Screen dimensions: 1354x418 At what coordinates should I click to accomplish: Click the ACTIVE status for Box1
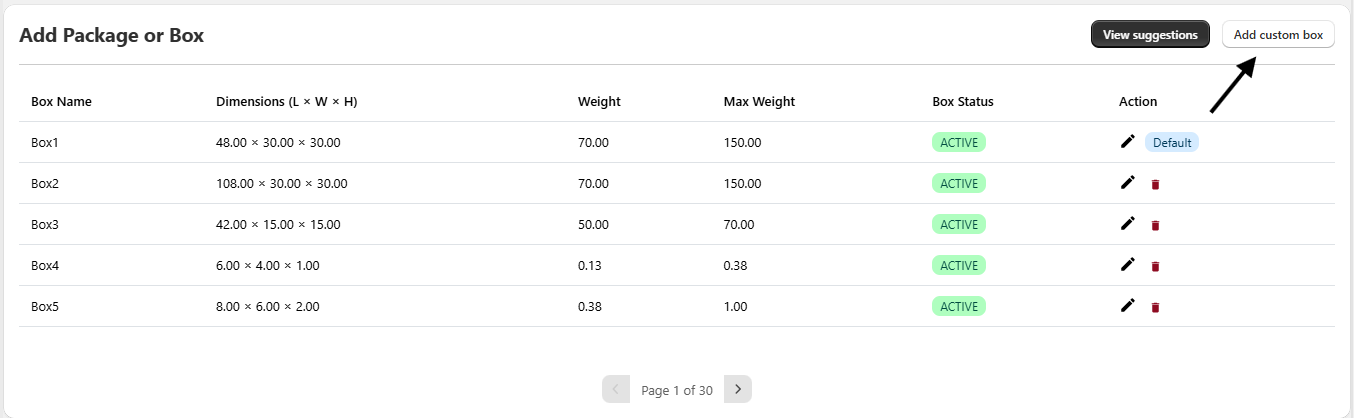[x=959, y=142]
